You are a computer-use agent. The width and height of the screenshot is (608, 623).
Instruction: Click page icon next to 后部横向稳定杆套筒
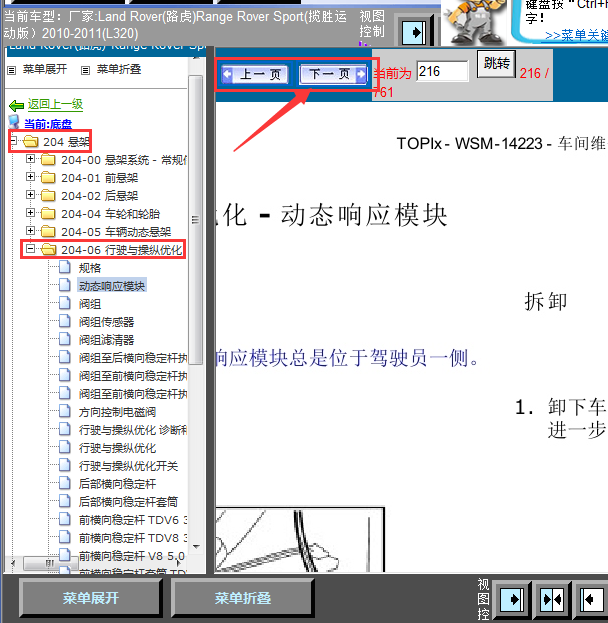(64, 501)
